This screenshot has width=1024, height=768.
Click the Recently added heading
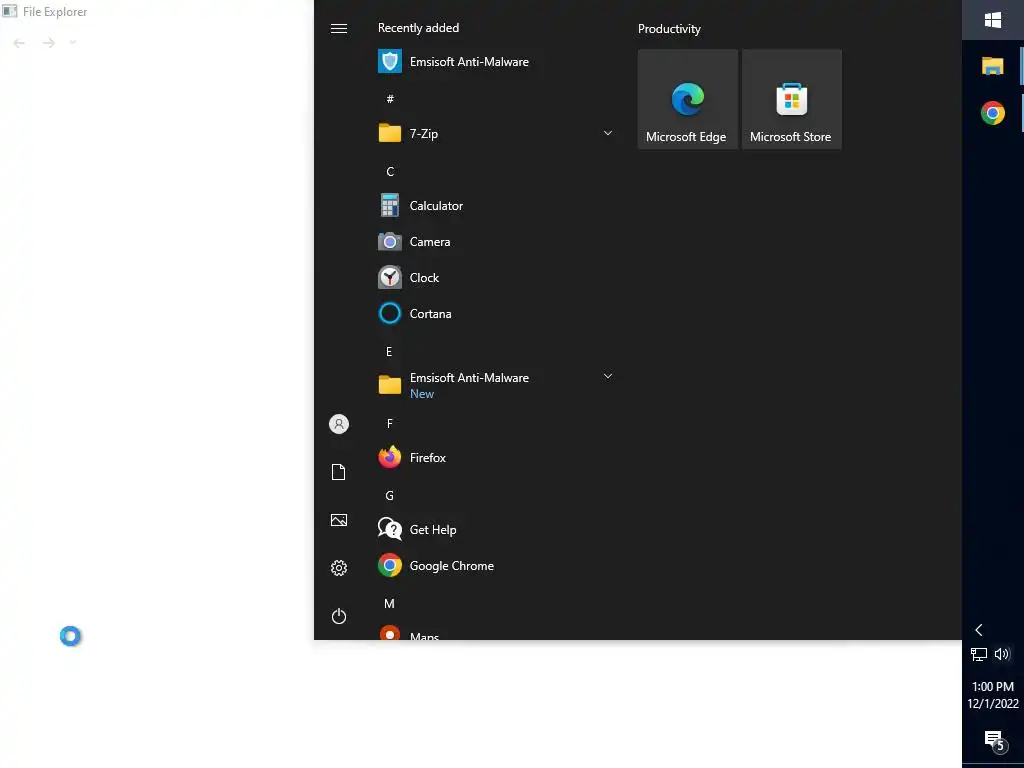[x=419, y=28]
